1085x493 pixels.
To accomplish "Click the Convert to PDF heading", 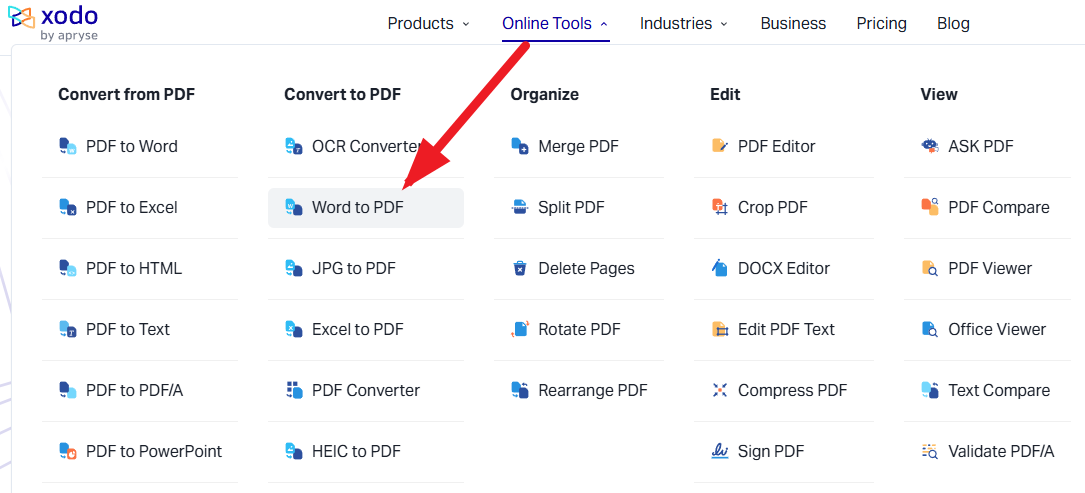I will point(343,94).
